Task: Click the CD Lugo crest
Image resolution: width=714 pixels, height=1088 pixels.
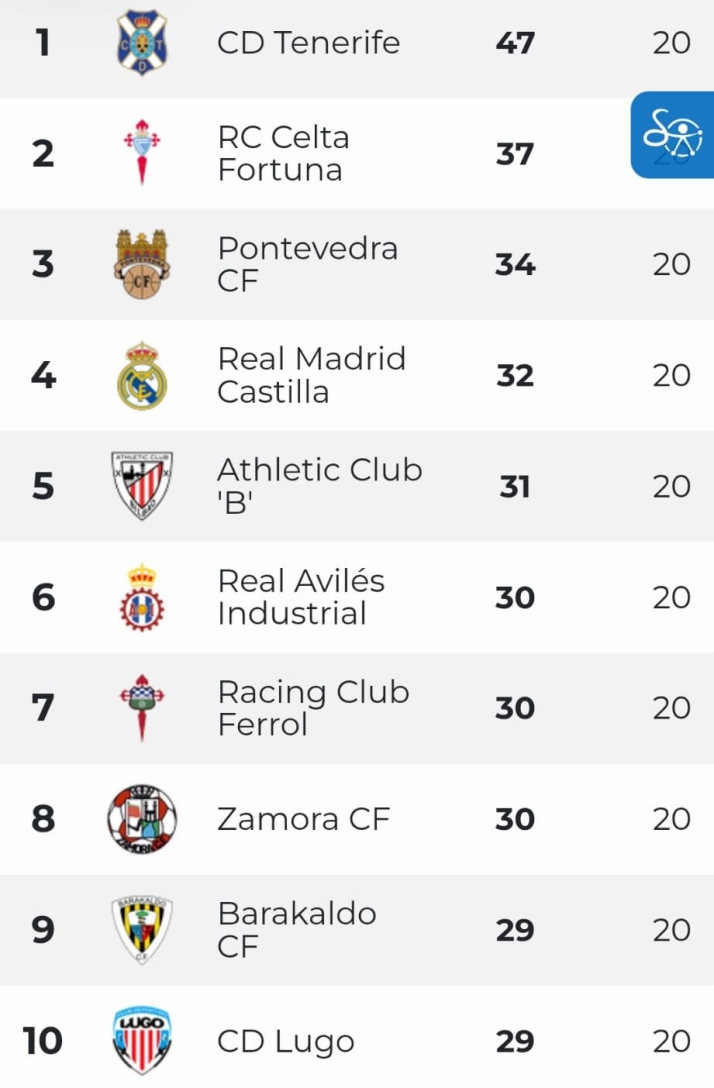Action: (x=142, y=1041)
